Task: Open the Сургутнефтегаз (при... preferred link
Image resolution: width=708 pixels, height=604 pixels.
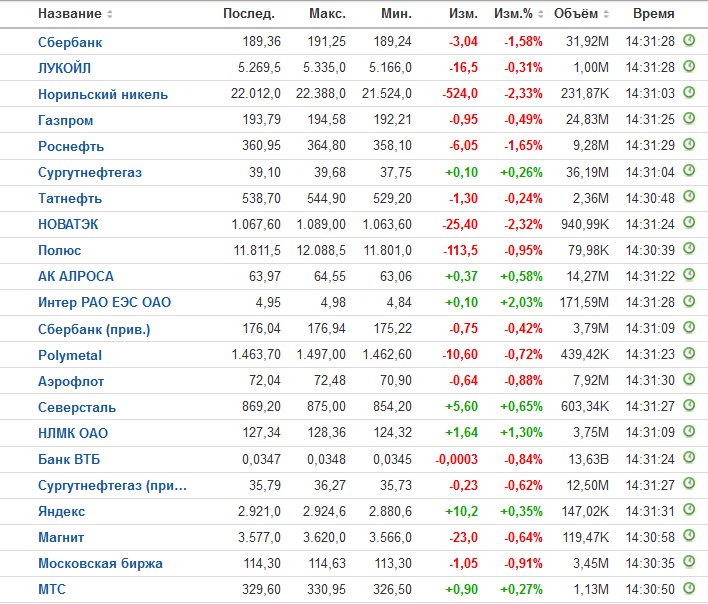Action: point(112,486)
